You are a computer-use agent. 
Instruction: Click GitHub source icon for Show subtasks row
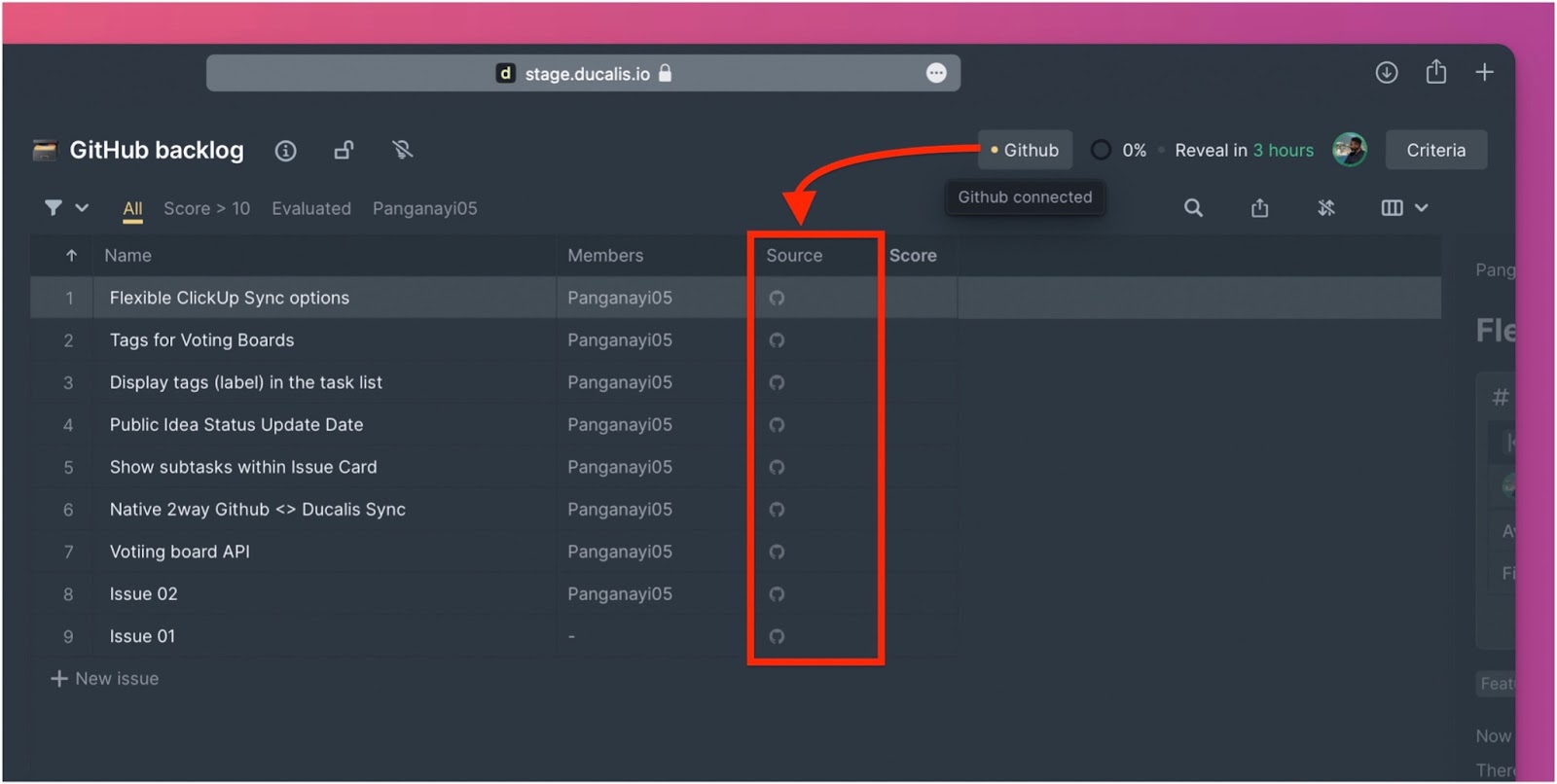coord(777,467)
